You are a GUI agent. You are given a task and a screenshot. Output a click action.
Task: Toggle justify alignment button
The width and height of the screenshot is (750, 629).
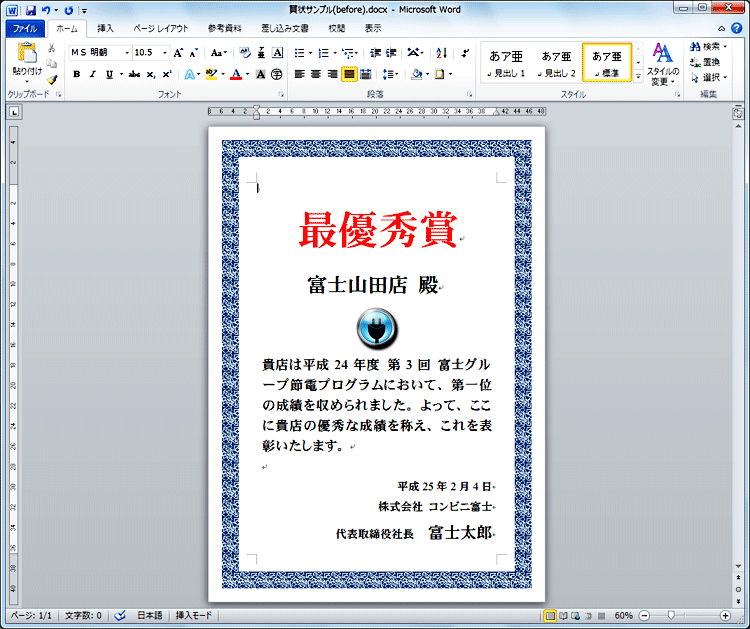pyautogui.click(x=349, y=74)
